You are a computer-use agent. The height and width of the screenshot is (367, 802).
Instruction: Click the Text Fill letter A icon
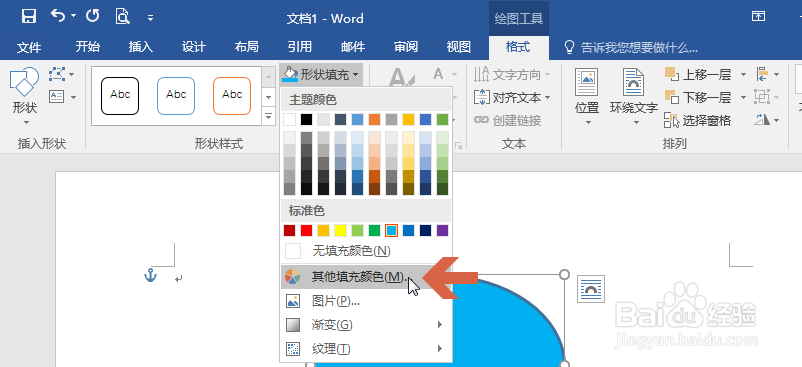438,75
